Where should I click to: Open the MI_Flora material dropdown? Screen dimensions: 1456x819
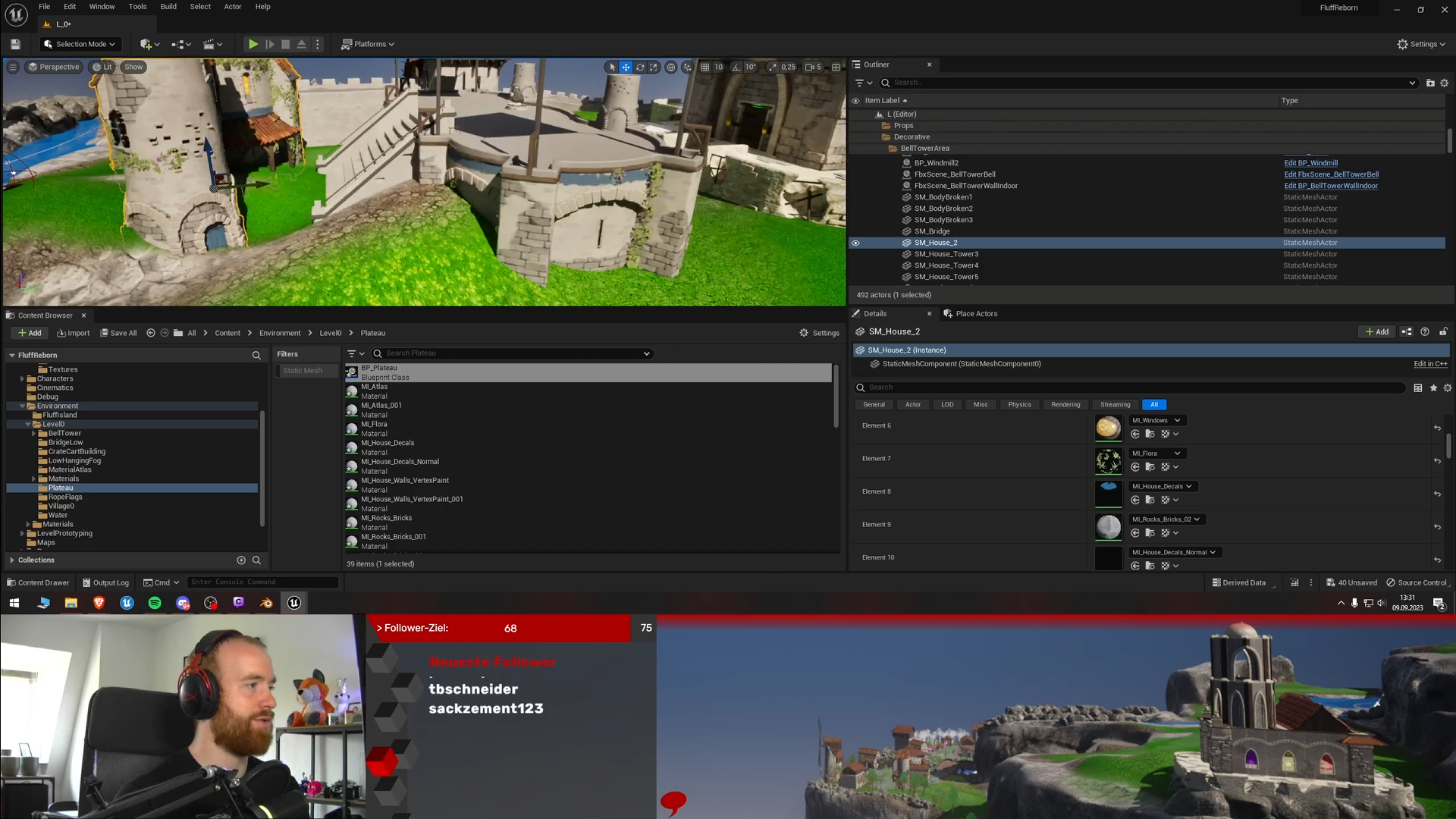(1156, 453)
